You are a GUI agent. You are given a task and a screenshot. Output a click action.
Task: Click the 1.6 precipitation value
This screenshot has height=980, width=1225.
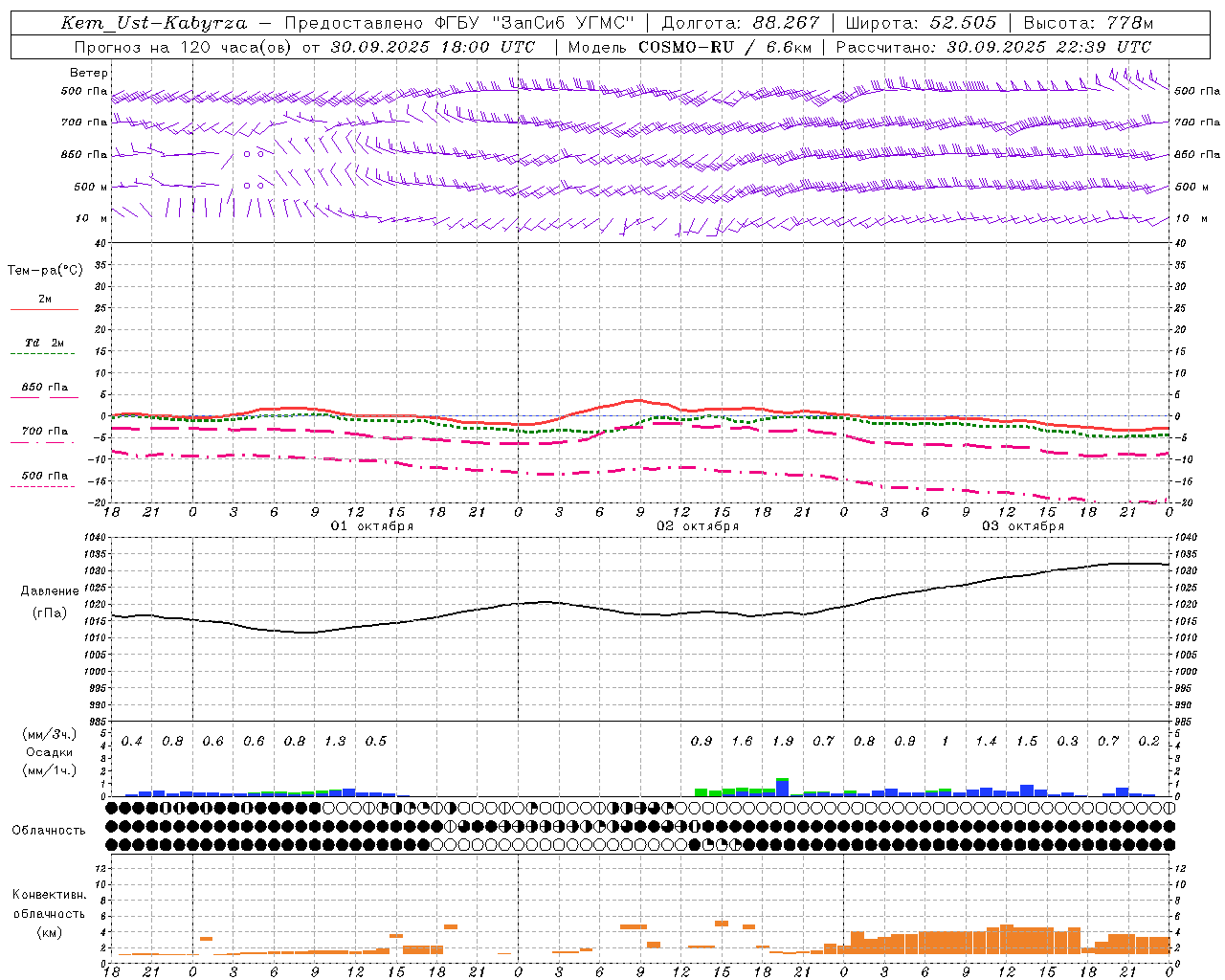(x=742, y=742)
